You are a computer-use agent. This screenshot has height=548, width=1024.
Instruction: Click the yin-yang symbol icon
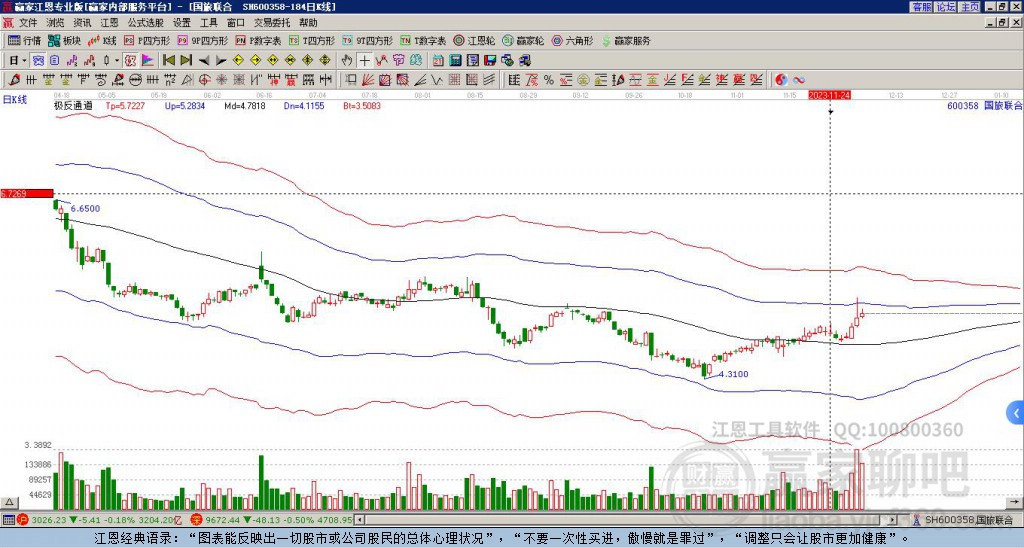pyautogui.click(x=781, y=80)
